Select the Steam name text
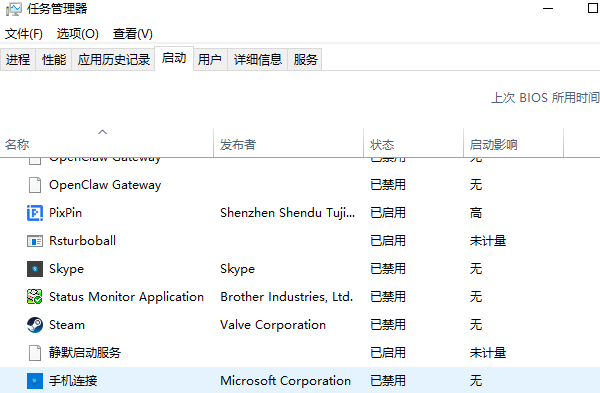The image size is (600, 393). click(67, 325)
